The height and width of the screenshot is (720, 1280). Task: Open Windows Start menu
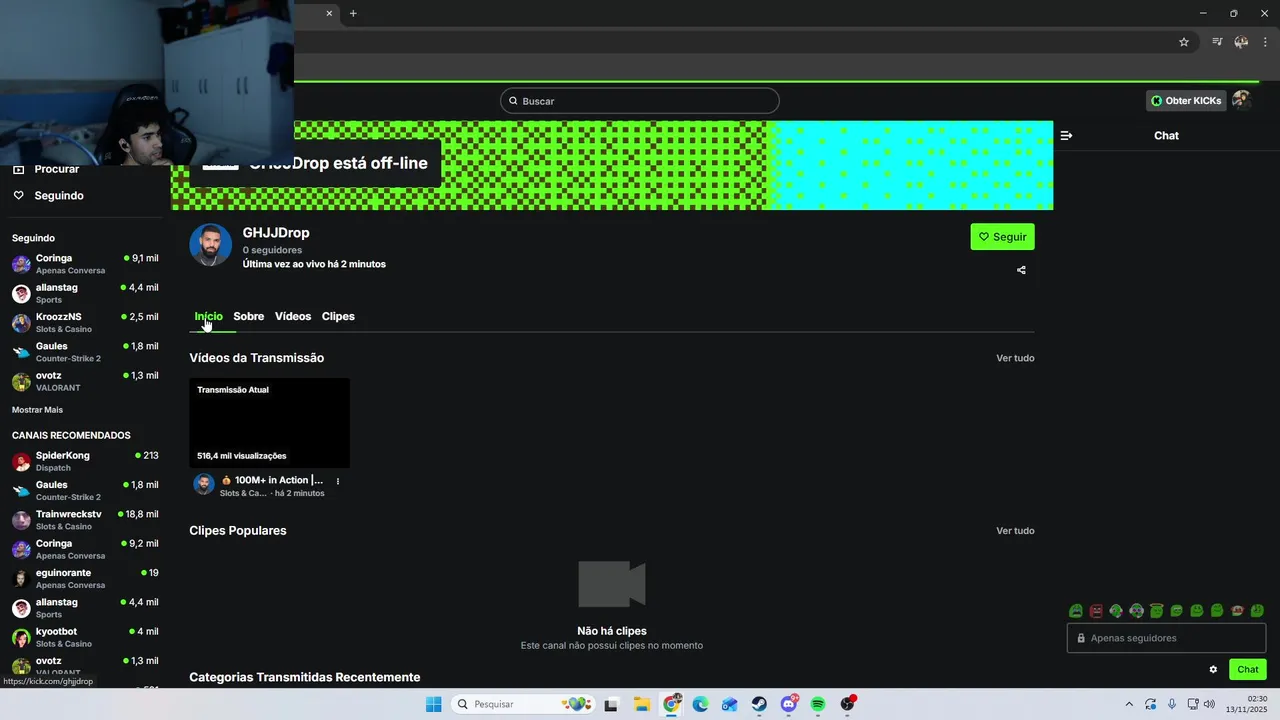point(433,704)
